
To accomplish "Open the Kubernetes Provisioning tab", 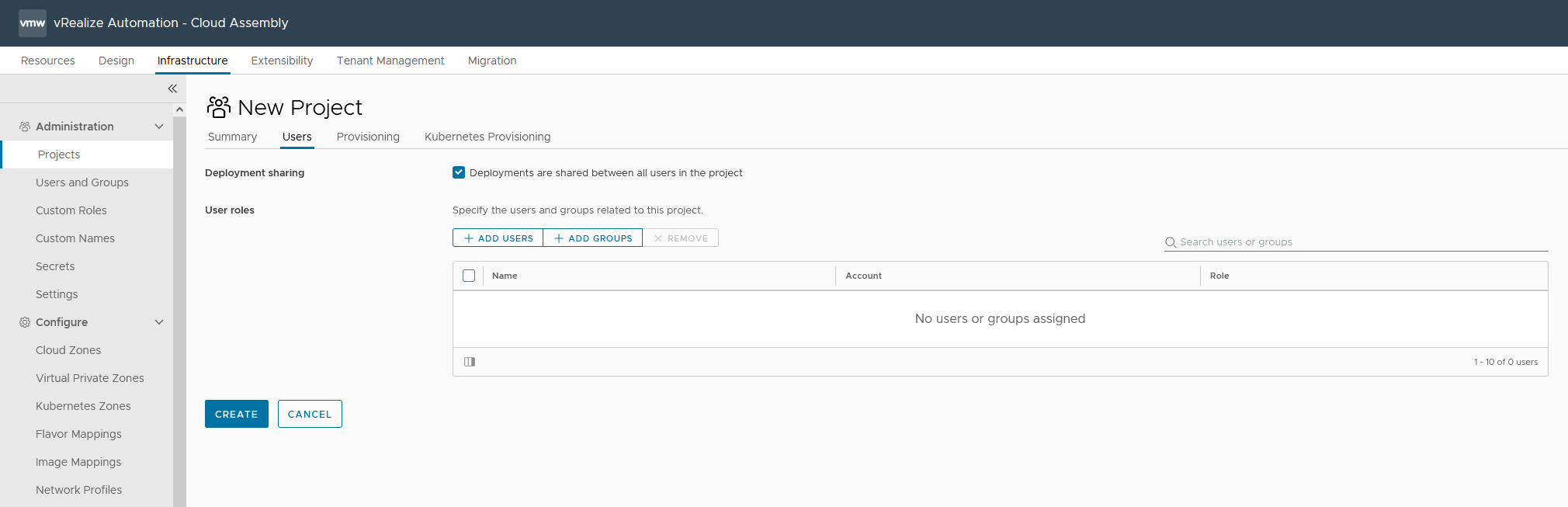I will coord(487,137).
